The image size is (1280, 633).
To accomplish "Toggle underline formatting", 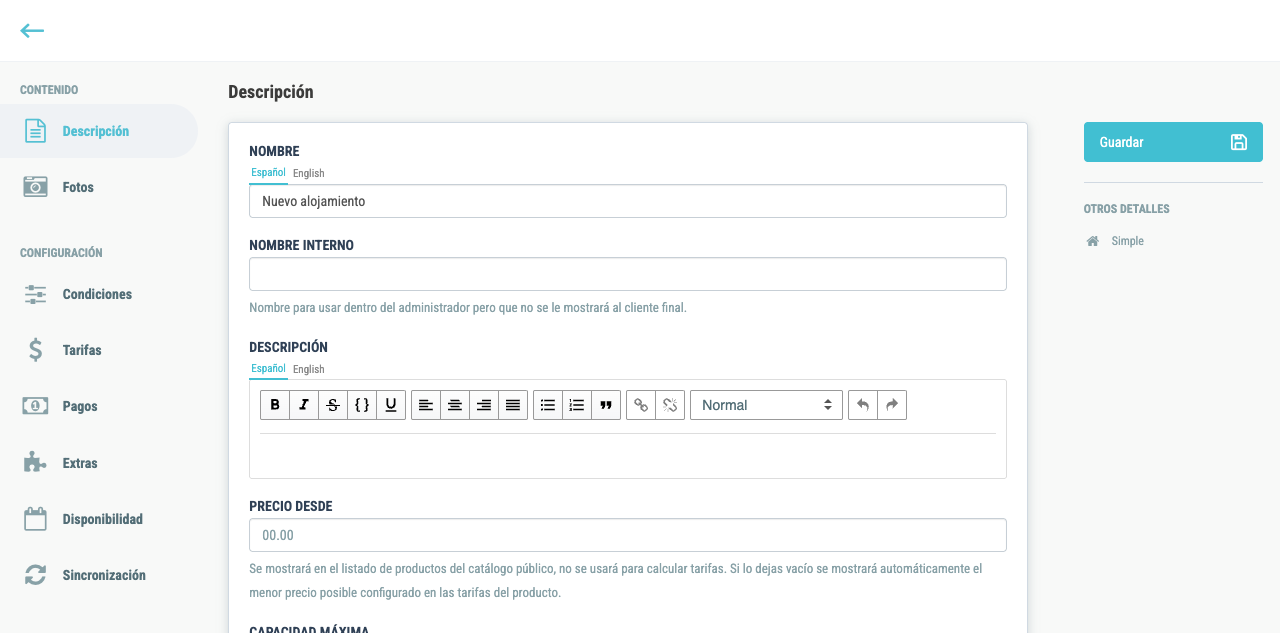I will coord(391,405).
